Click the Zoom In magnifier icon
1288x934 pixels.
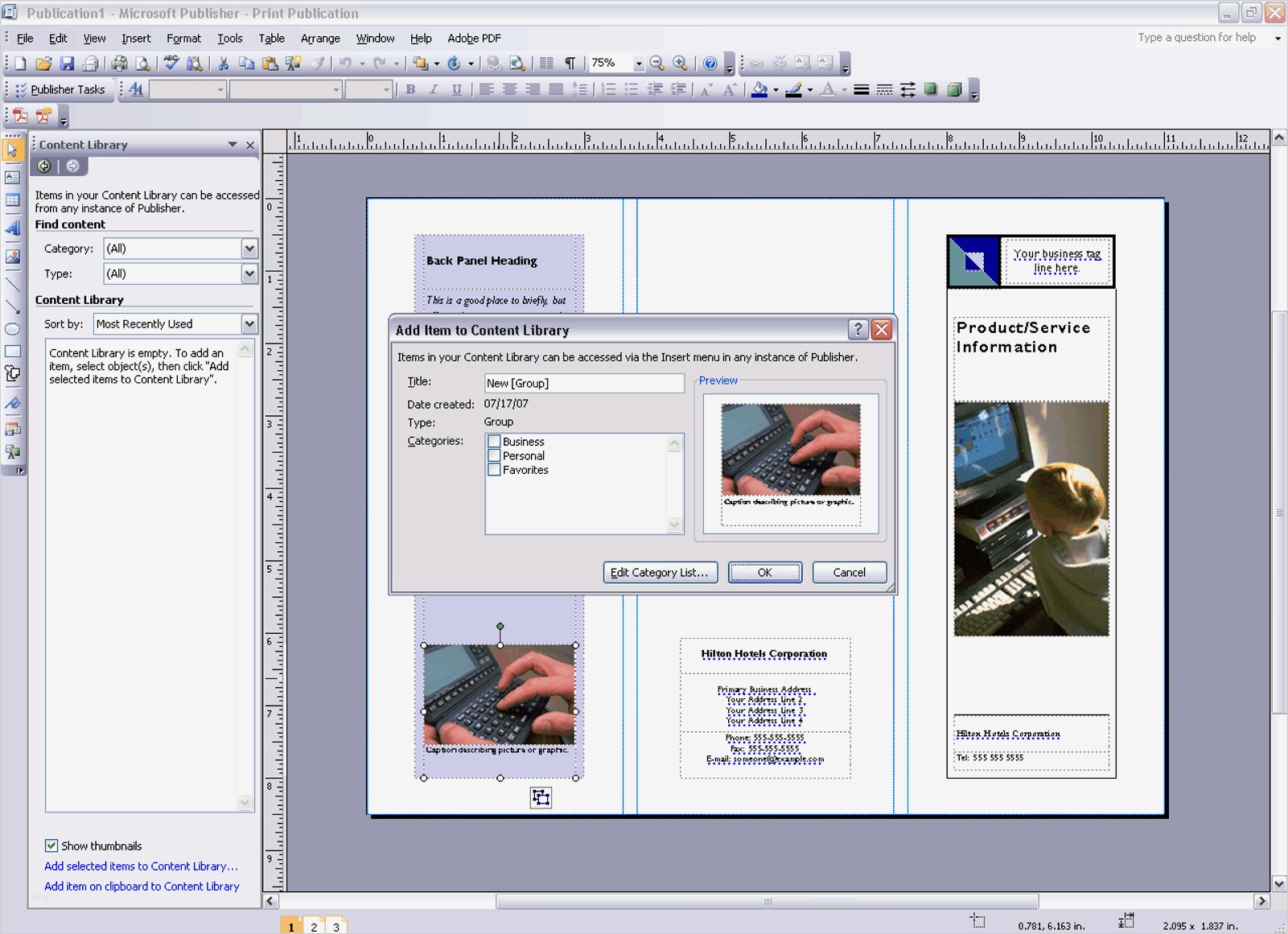coord(681,63)
